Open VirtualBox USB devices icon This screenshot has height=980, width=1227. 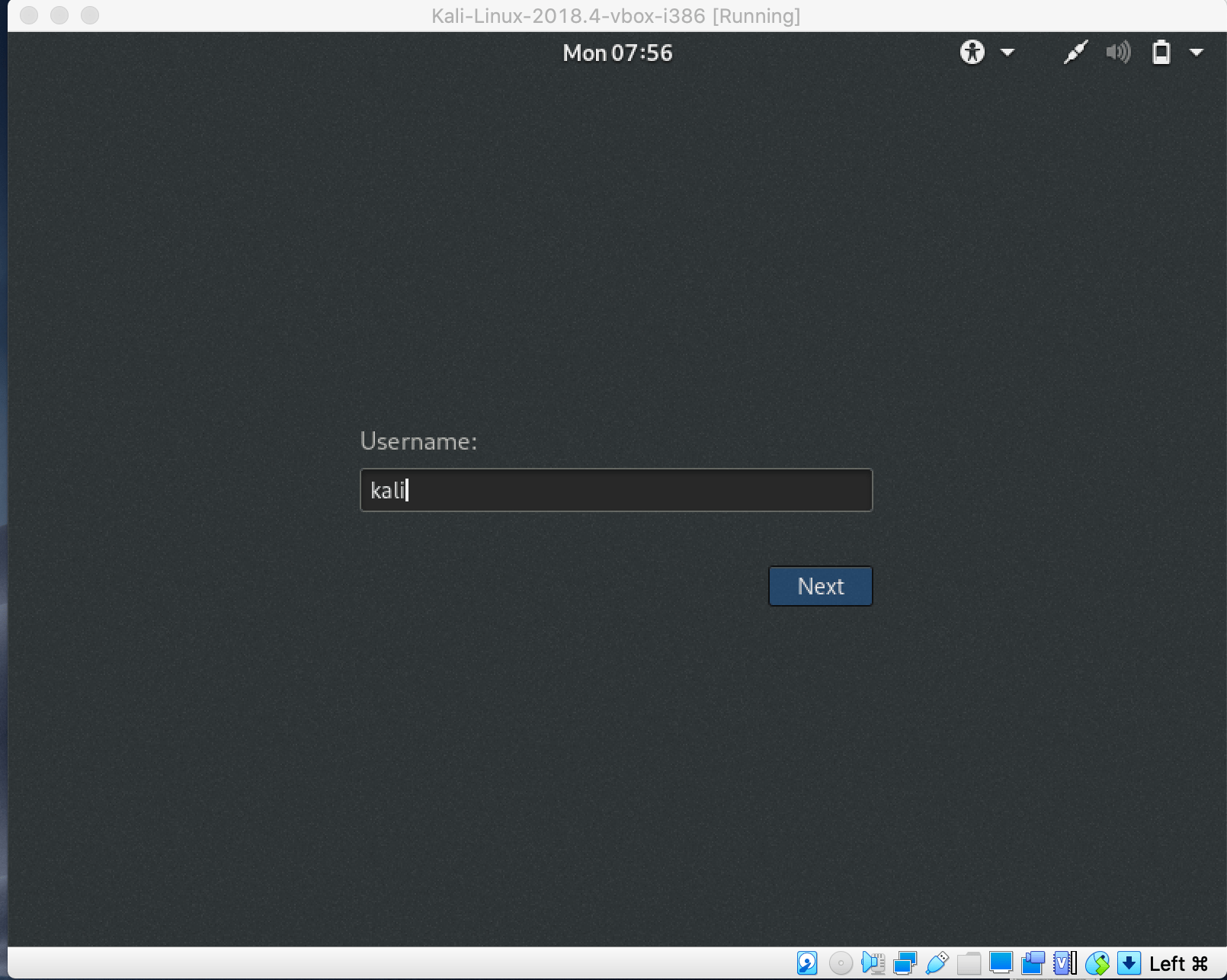point(937,963)
